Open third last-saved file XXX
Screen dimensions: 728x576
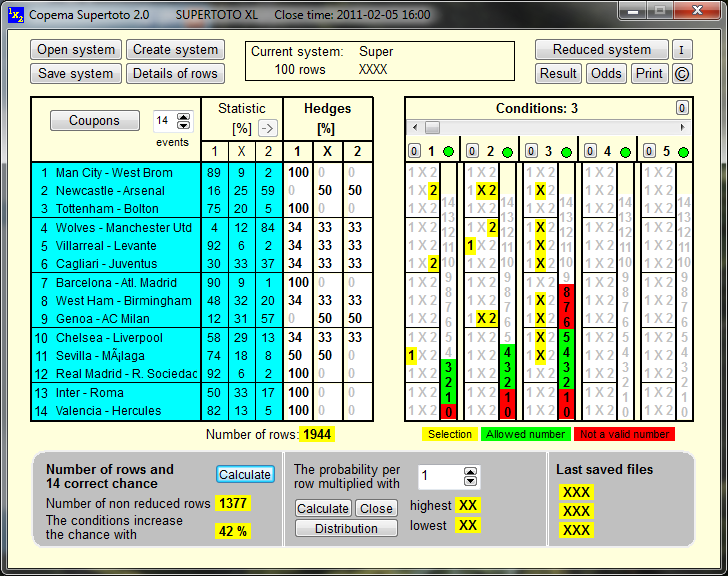[576, 530]
